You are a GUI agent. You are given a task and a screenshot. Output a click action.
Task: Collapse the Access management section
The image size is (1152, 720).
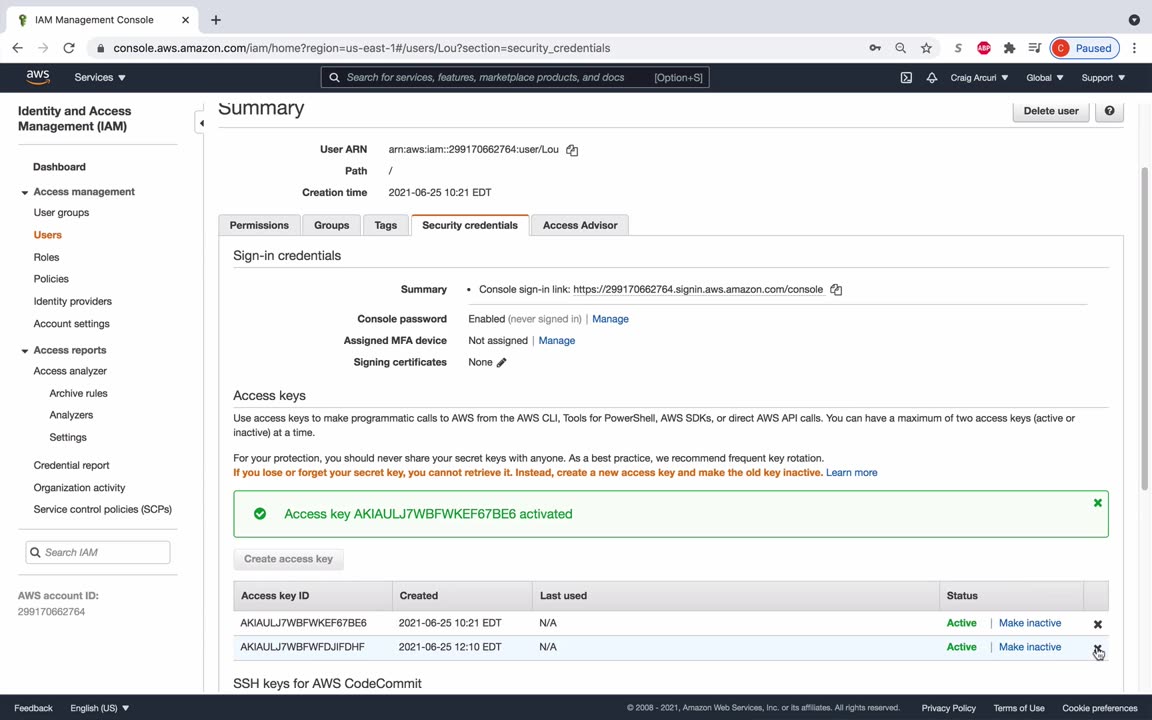[24, 192]
